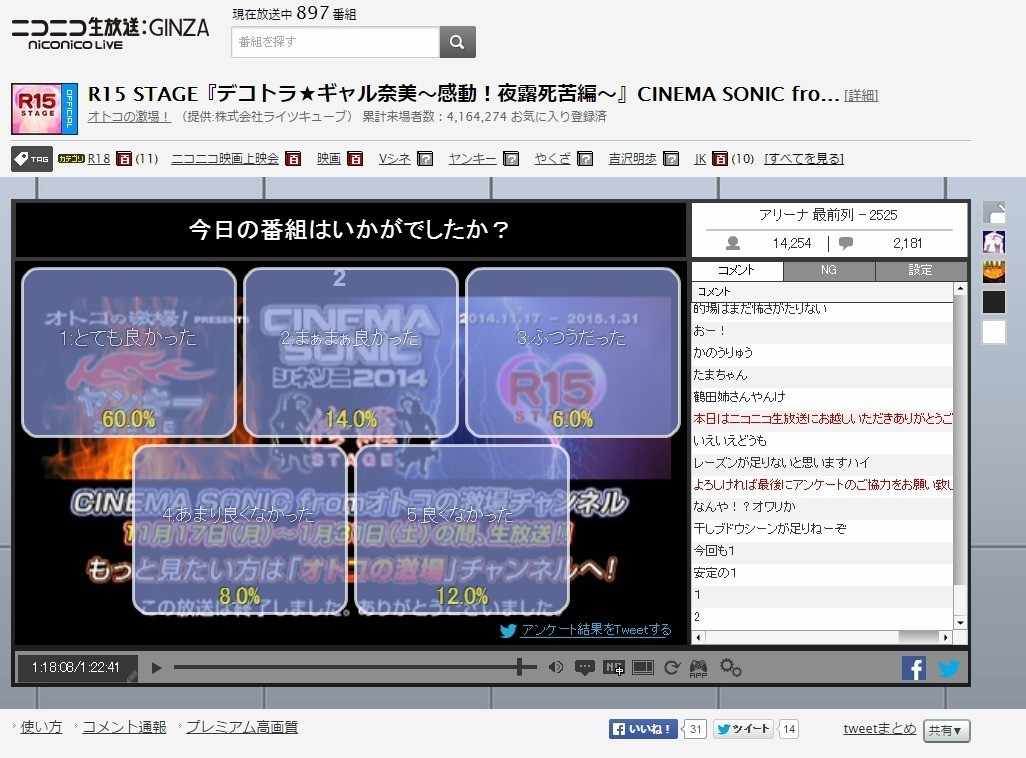This screenshot has width=1026, height=758.
Task: Open dictionary icon beside 映画 tag
Action: point(355,158)
